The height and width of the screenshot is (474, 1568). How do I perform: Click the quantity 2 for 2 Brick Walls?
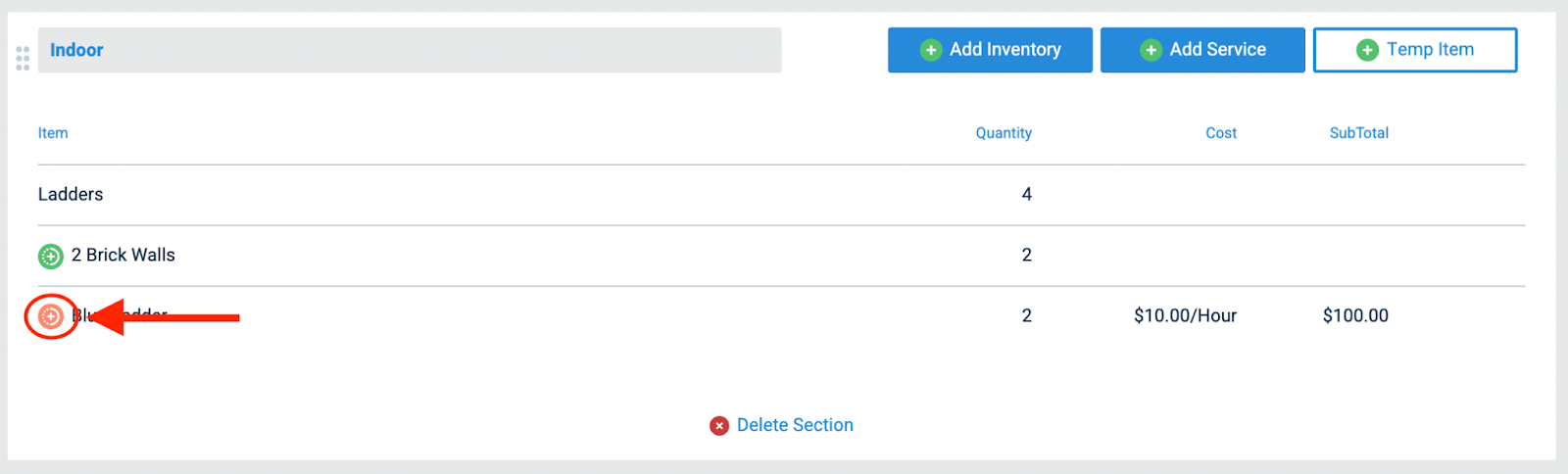(1026, 255)
